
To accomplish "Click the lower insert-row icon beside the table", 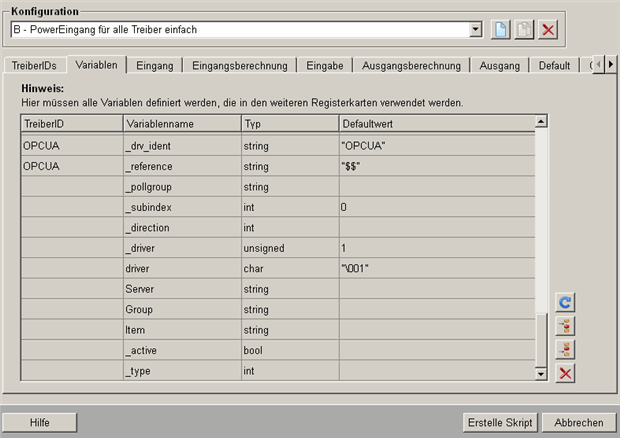I will (565, 349).
